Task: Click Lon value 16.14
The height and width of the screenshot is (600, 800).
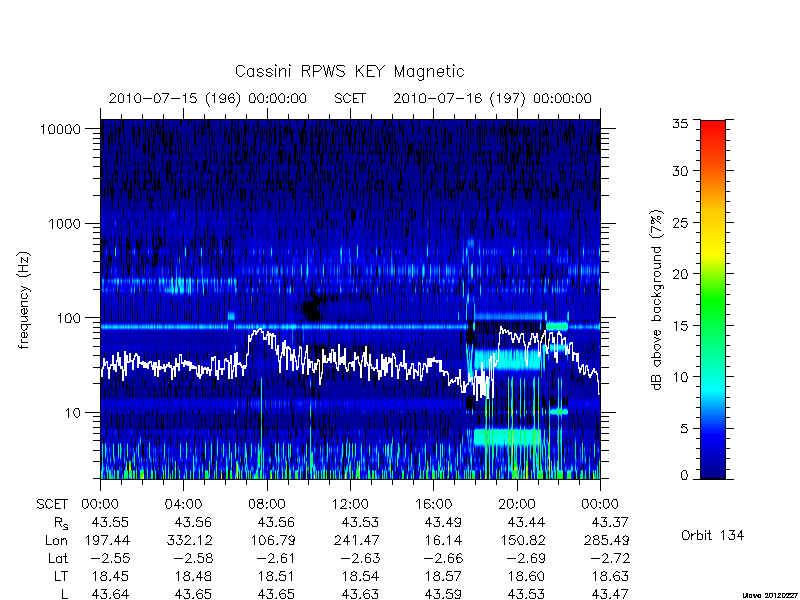Action: point(445,540)
